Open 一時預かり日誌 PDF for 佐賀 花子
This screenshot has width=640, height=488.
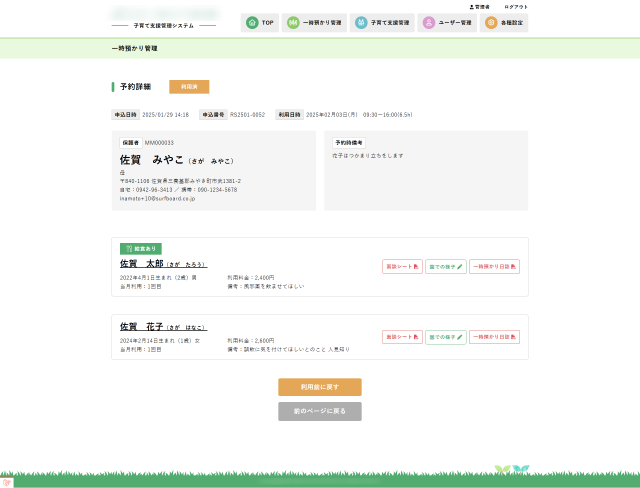[x=494, y=337]
